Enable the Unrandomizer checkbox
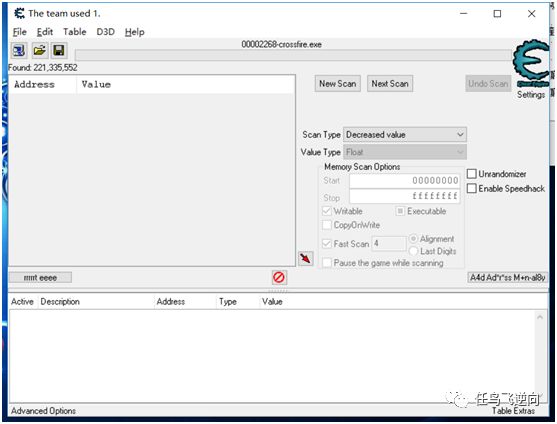Image resolution: width=557 pixels, height=424 pixels. tap(471, 174)
